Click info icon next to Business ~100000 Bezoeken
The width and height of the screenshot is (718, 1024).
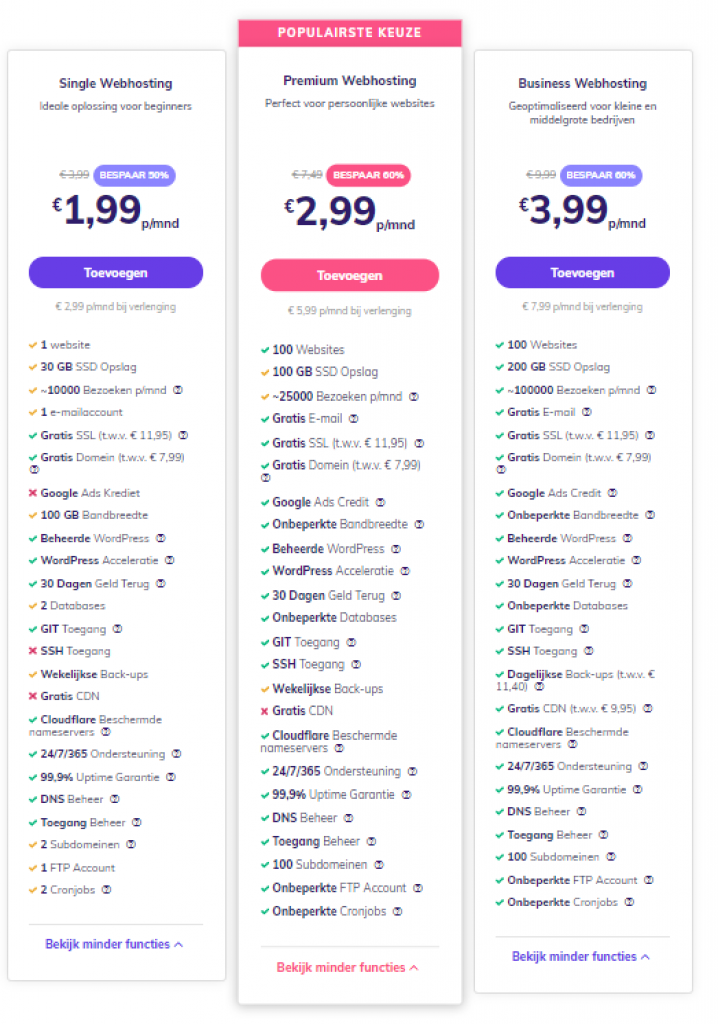point(651,390)
